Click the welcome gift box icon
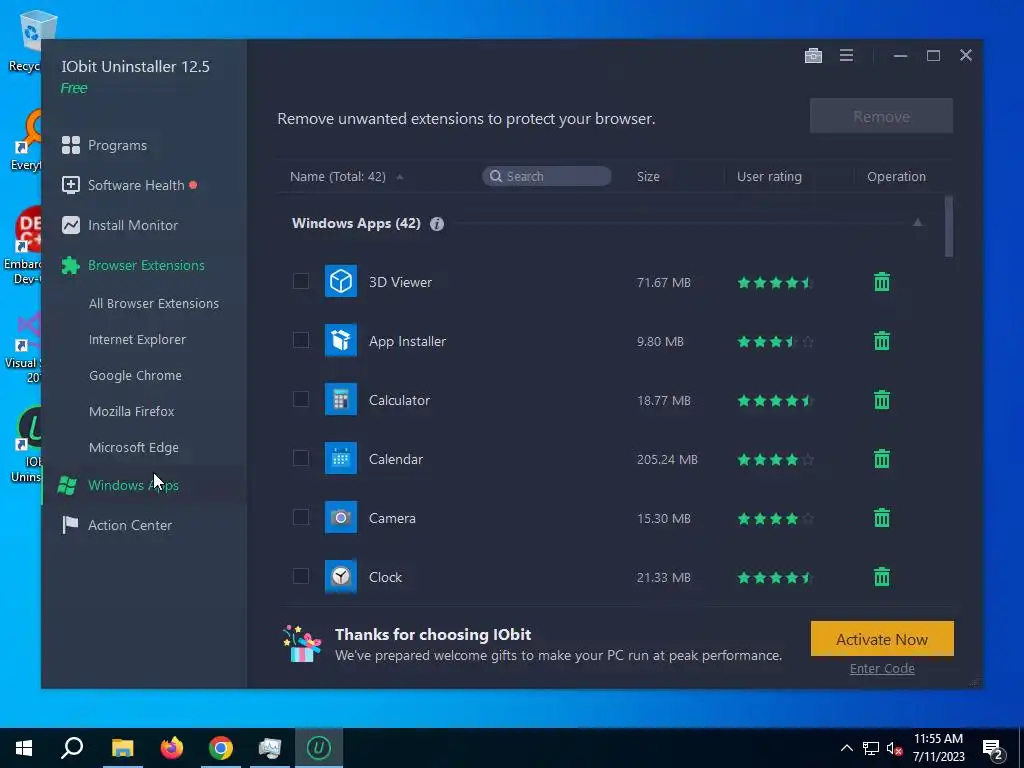The width and height of the screenshot is (1024, 768). click(x=302, y=644)
